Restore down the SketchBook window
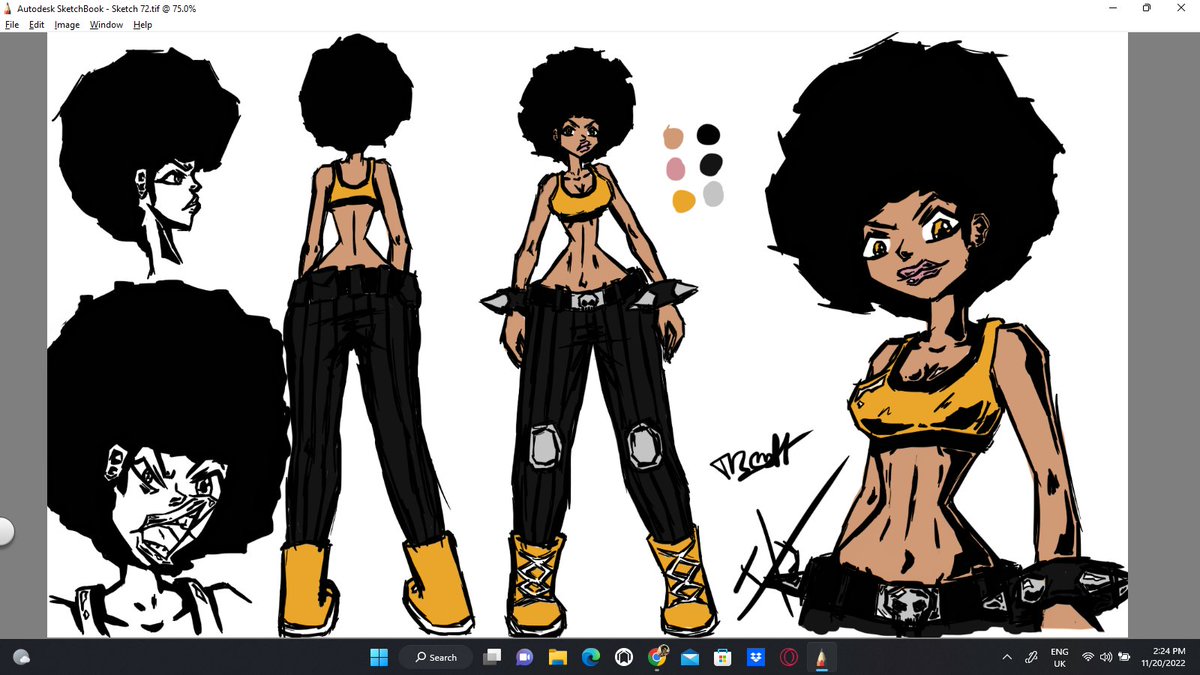1200x675 pixels. click(1147, 8)
